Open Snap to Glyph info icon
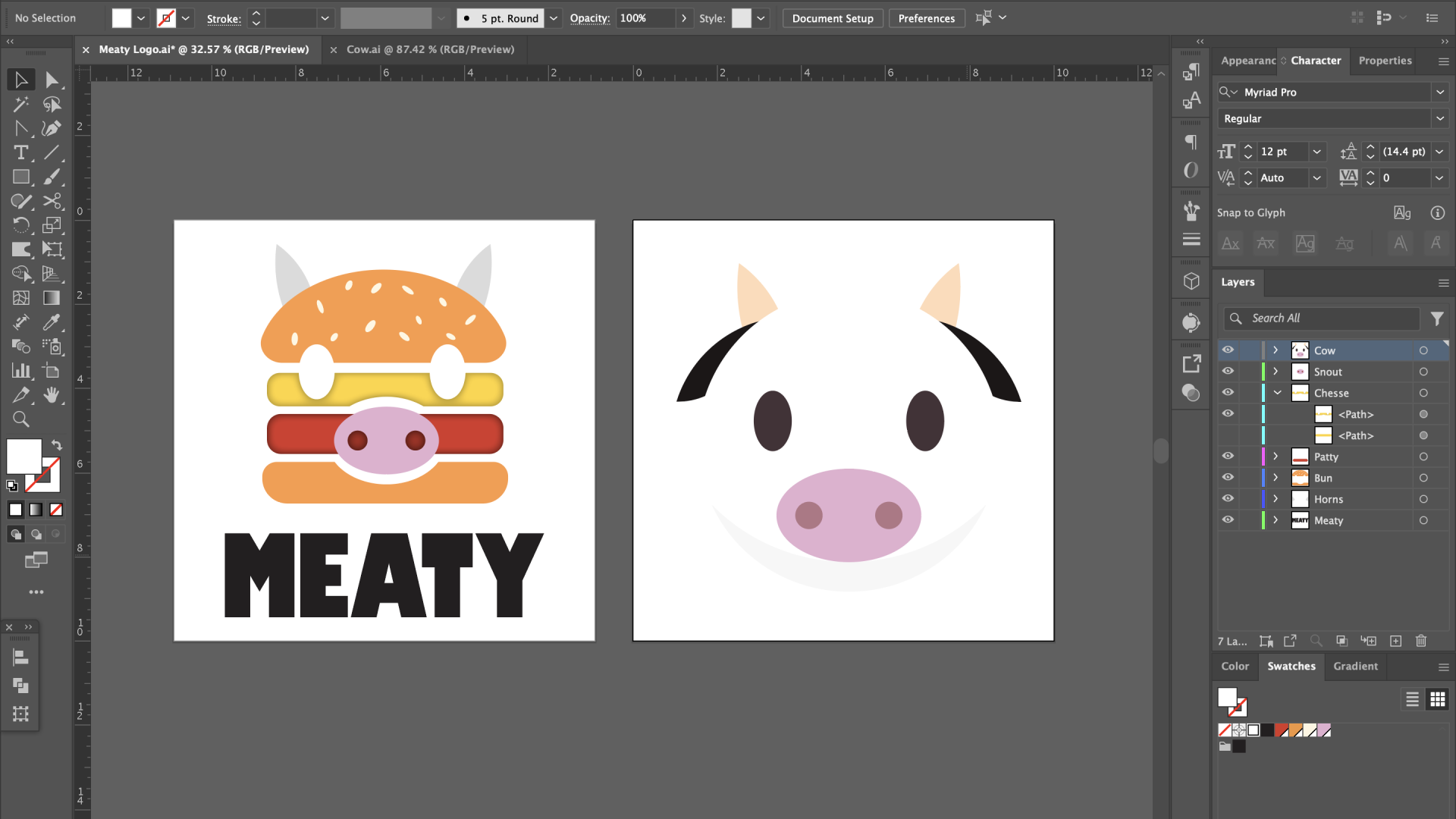Screen dimensions: 1456x819 1437,213
